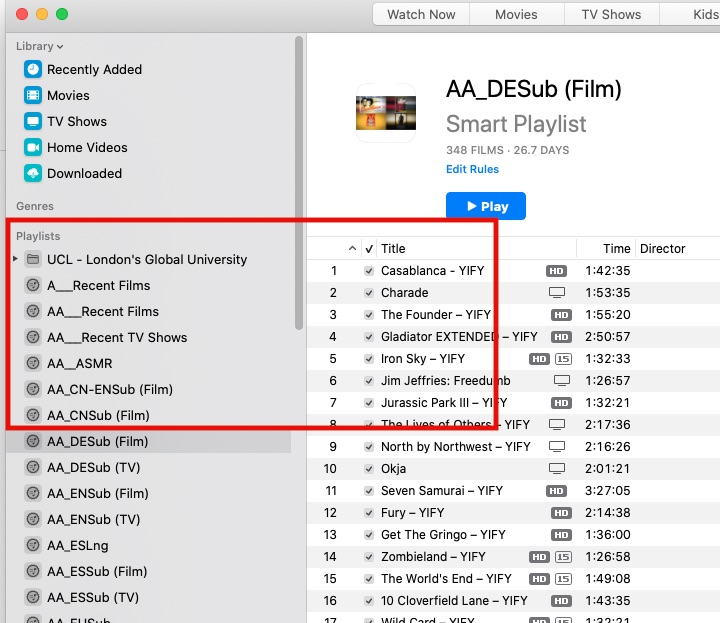Viewport: 720px width, 623px height.
Task: Click the 15 rating badge on Iron Sky row
Action: (563, 359)
